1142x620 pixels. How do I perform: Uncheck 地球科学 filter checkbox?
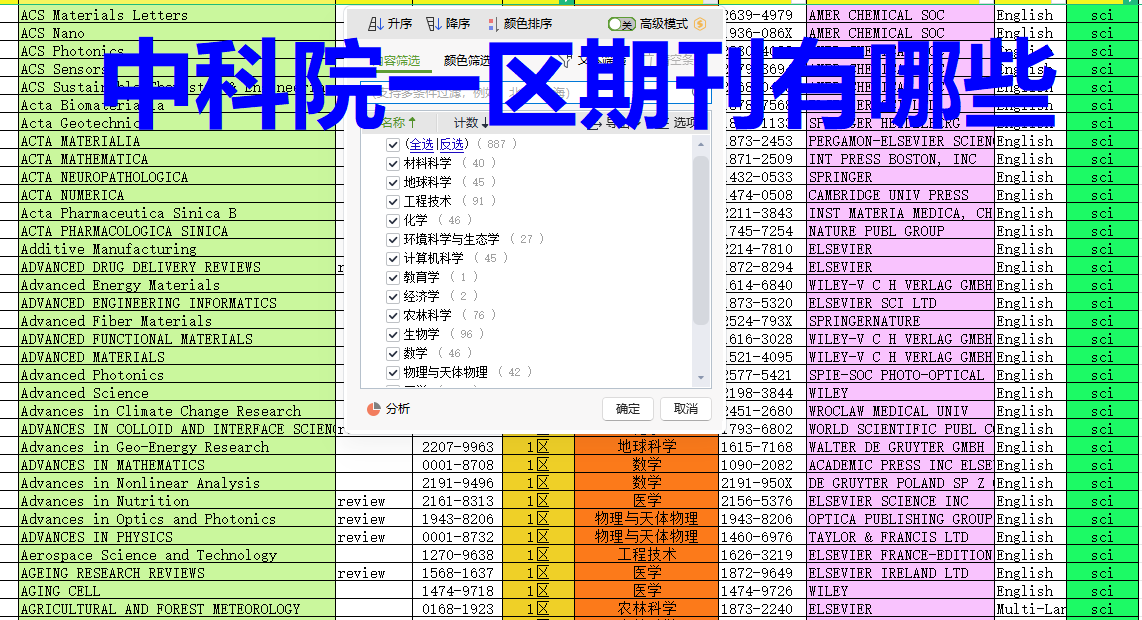tap(393, 182)
